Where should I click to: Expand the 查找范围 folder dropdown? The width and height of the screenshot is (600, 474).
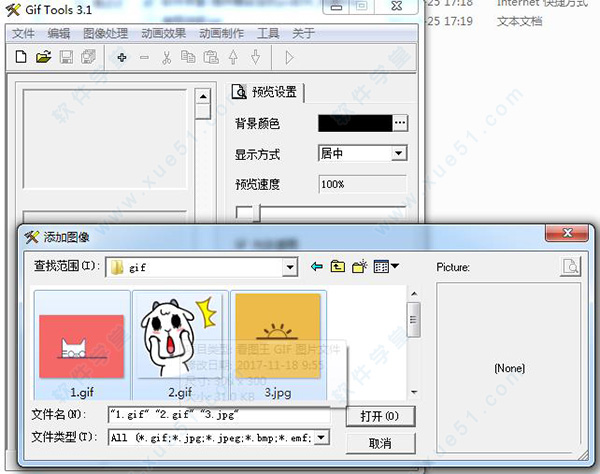pos(290,267)
